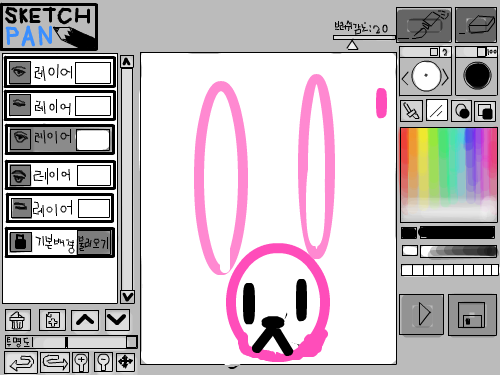
Task: Move the layer up with the chevron button
Action: pos(85,320)
